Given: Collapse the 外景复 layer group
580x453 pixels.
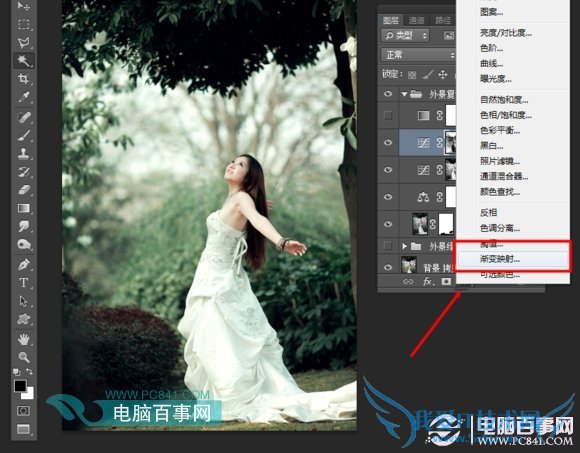Looking at the screenshot, I should (404, 94).
